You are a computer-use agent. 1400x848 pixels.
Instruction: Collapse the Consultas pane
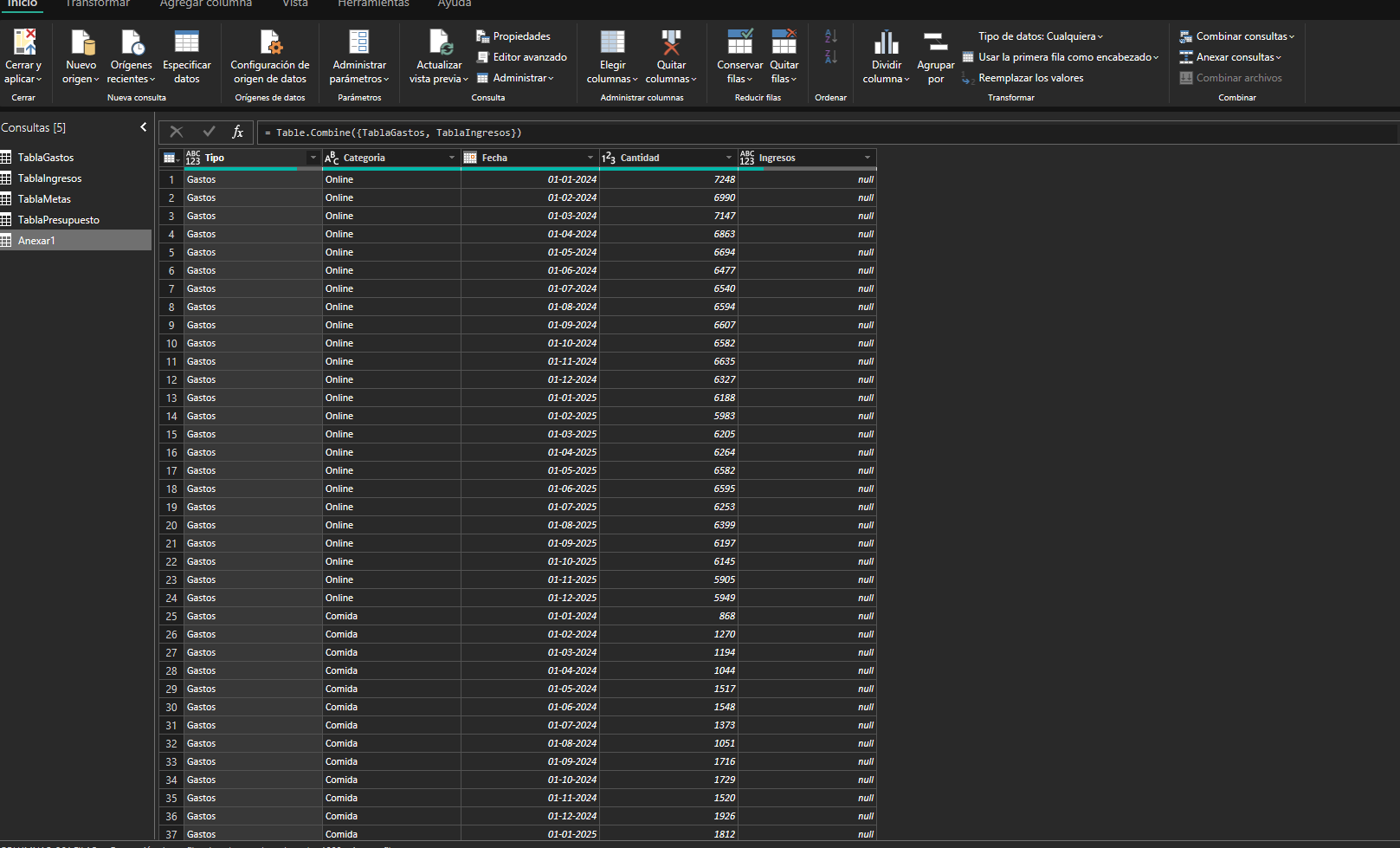(144, 127)
